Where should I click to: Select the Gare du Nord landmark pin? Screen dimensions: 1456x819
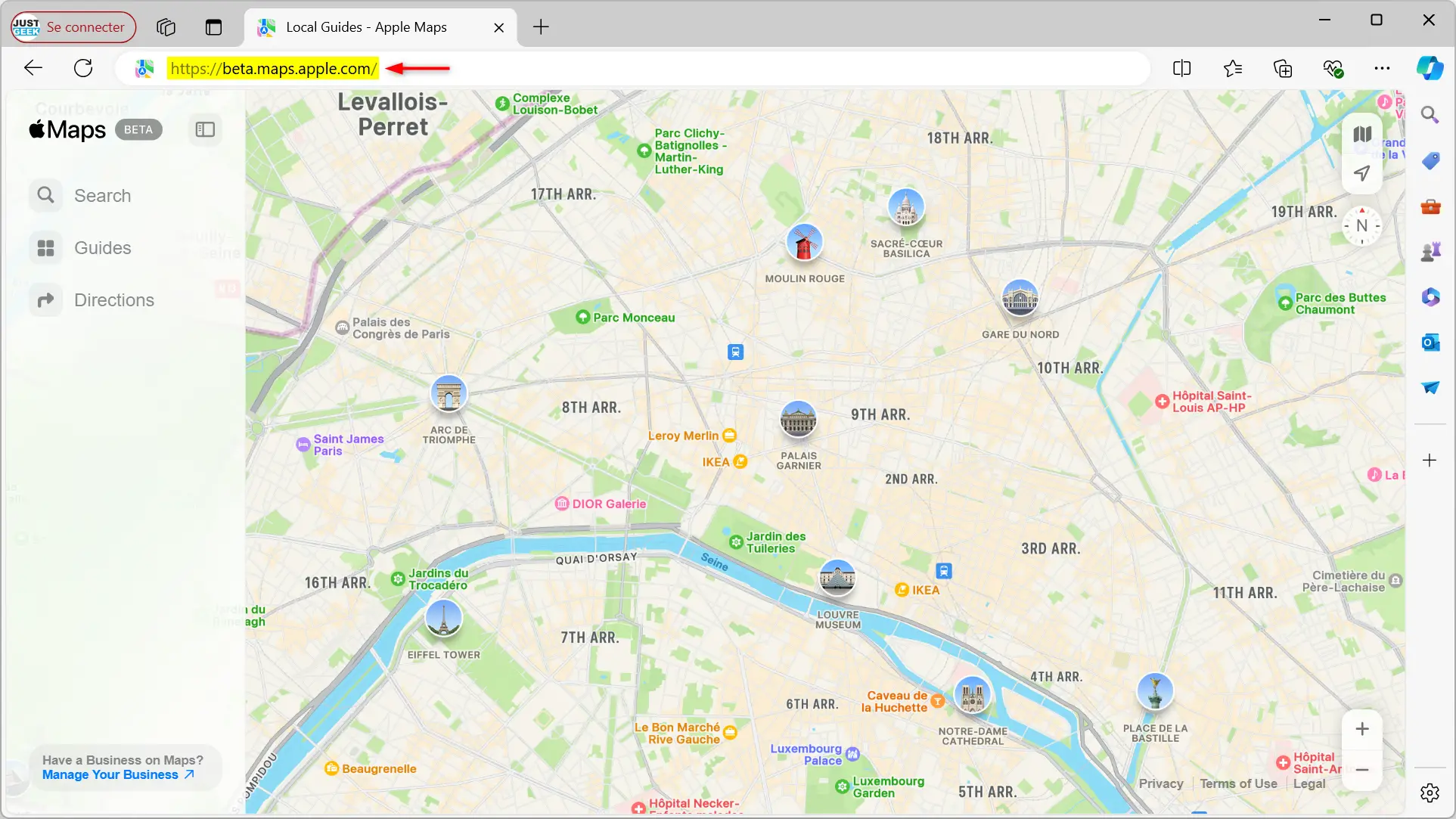[1020, 299]
